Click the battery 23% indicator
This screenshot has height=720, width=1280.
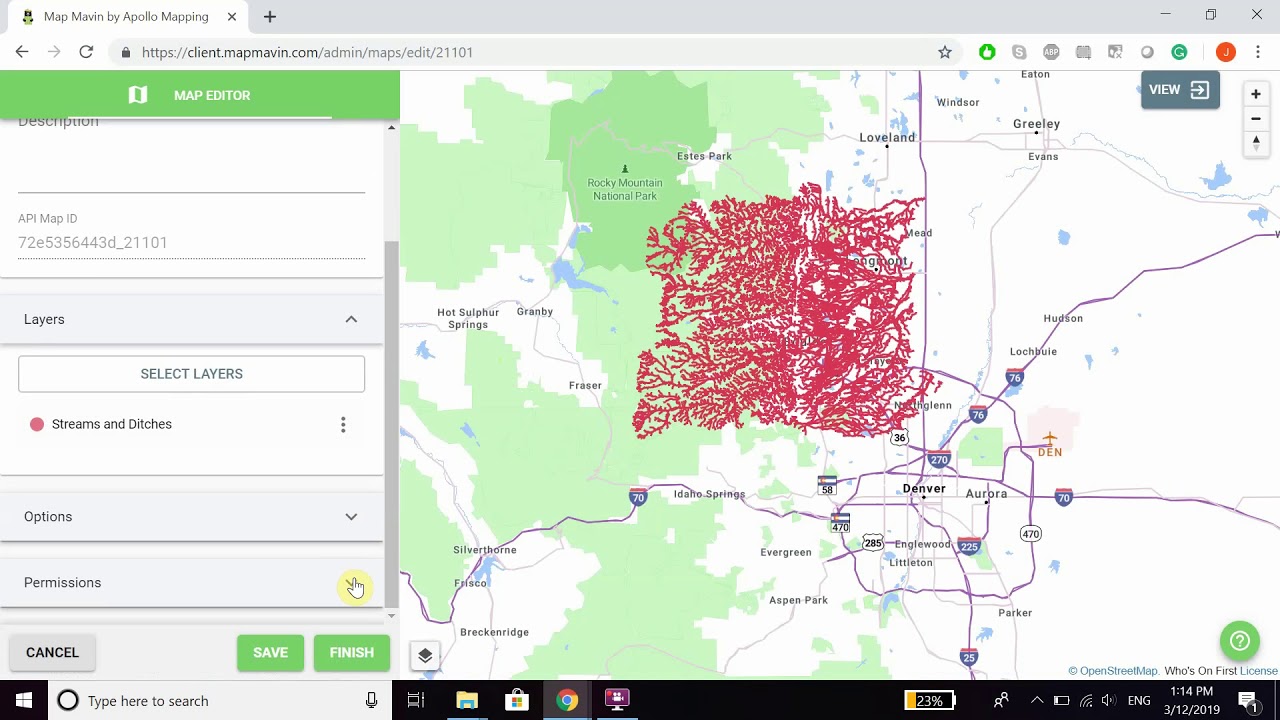coord(930,700)
